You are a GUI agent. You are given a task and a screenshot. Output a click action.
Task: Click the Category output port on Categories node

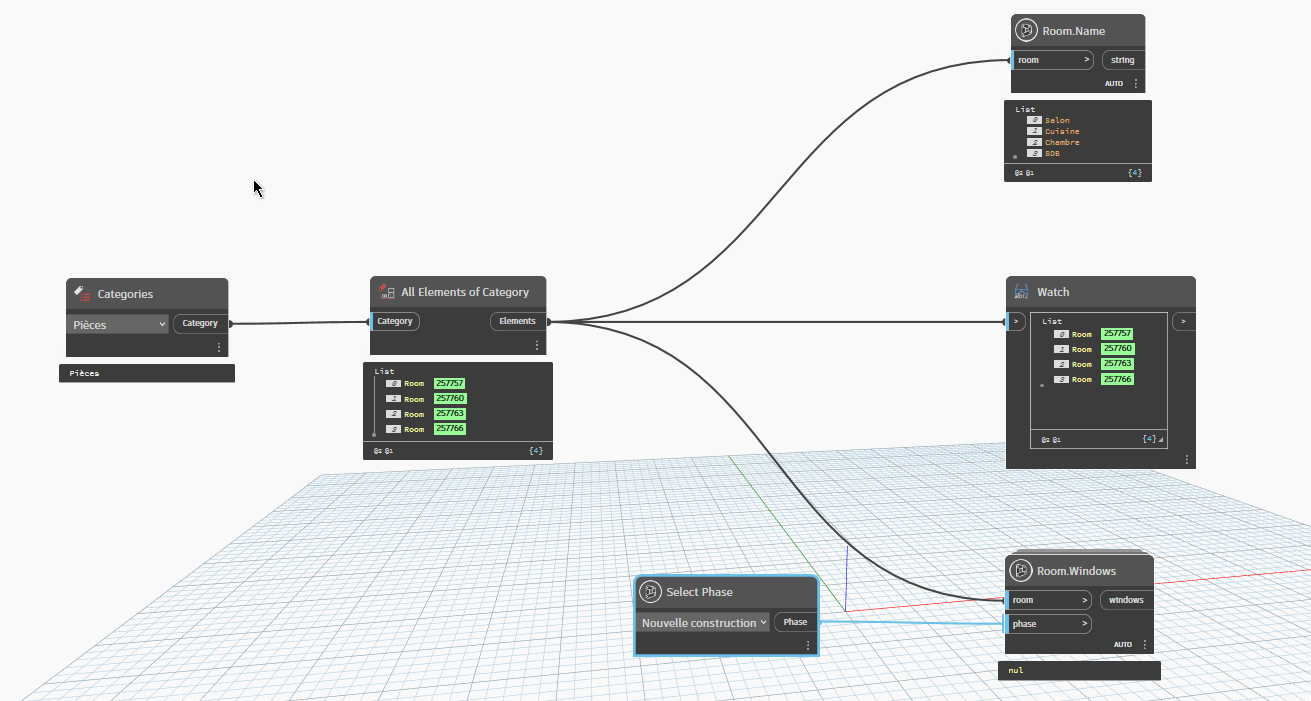pos(200,323)
